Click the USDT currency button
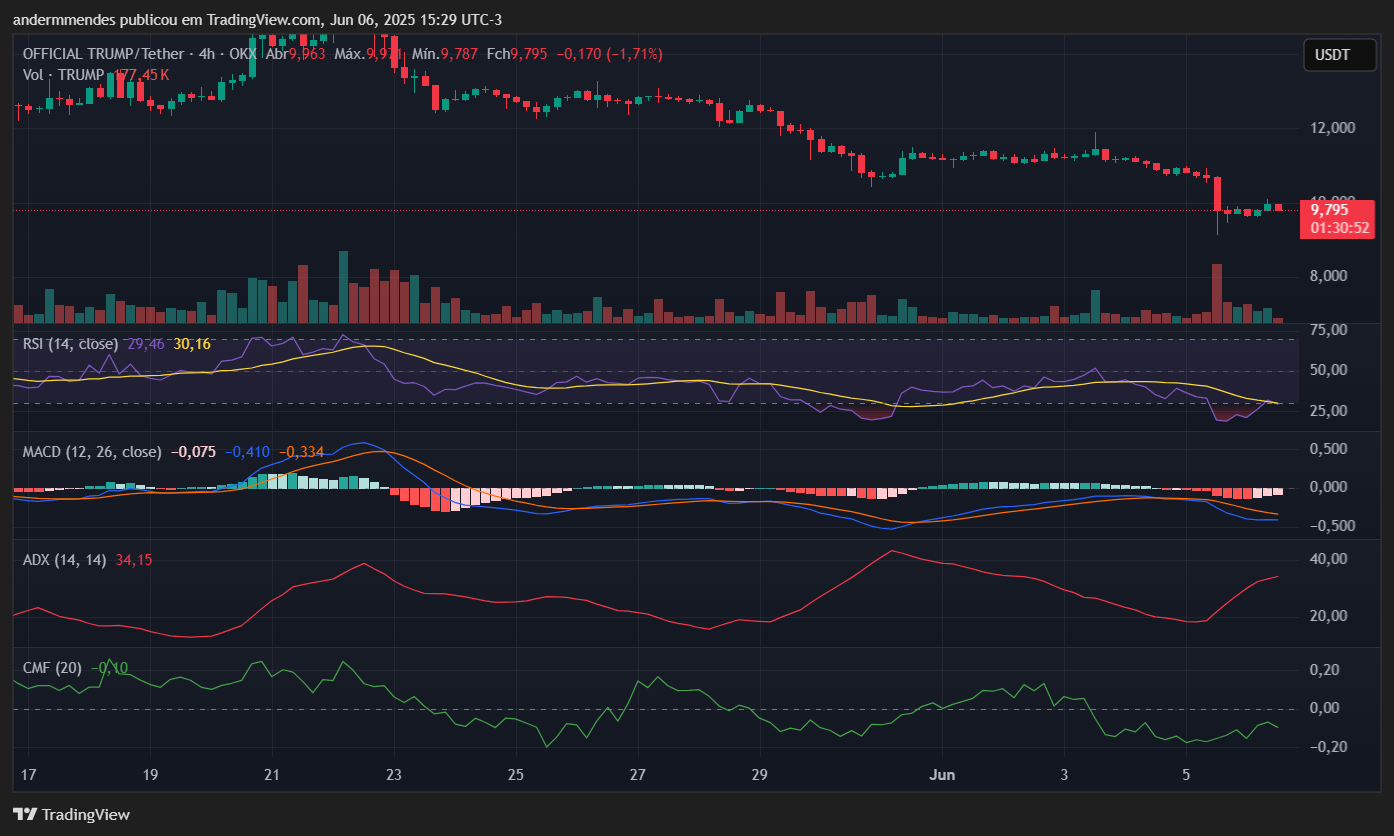The height and width of the screenshot is (836, 1394). 1339,55
